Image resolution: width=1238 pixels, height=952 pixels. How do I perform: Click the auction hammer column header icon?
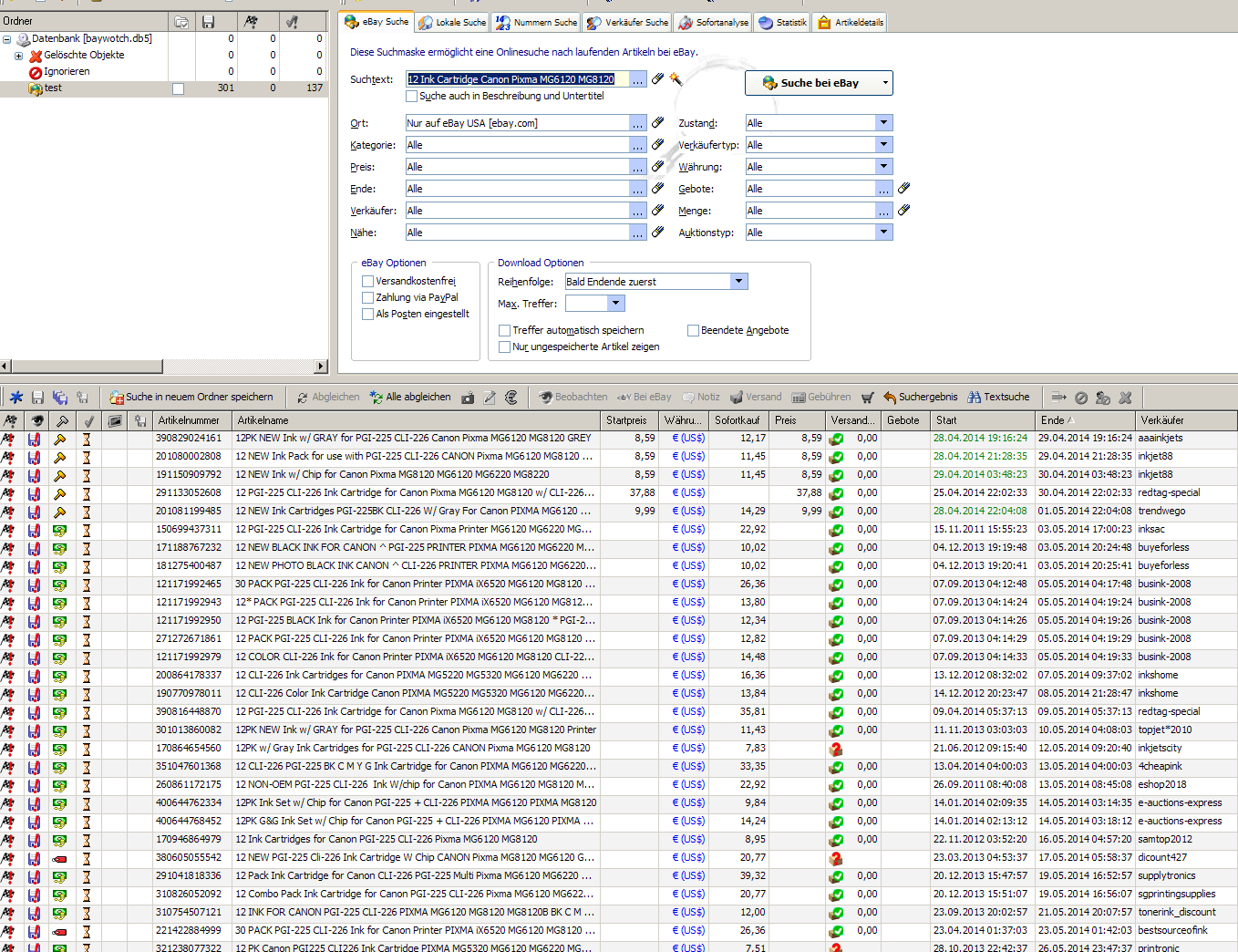pos(62,420)
